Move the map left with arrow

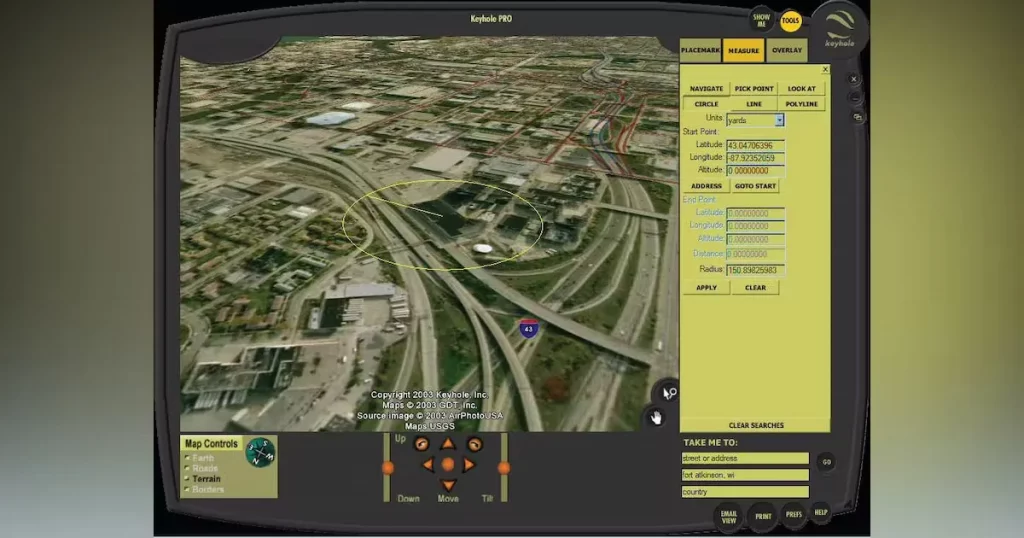point(428,465)
